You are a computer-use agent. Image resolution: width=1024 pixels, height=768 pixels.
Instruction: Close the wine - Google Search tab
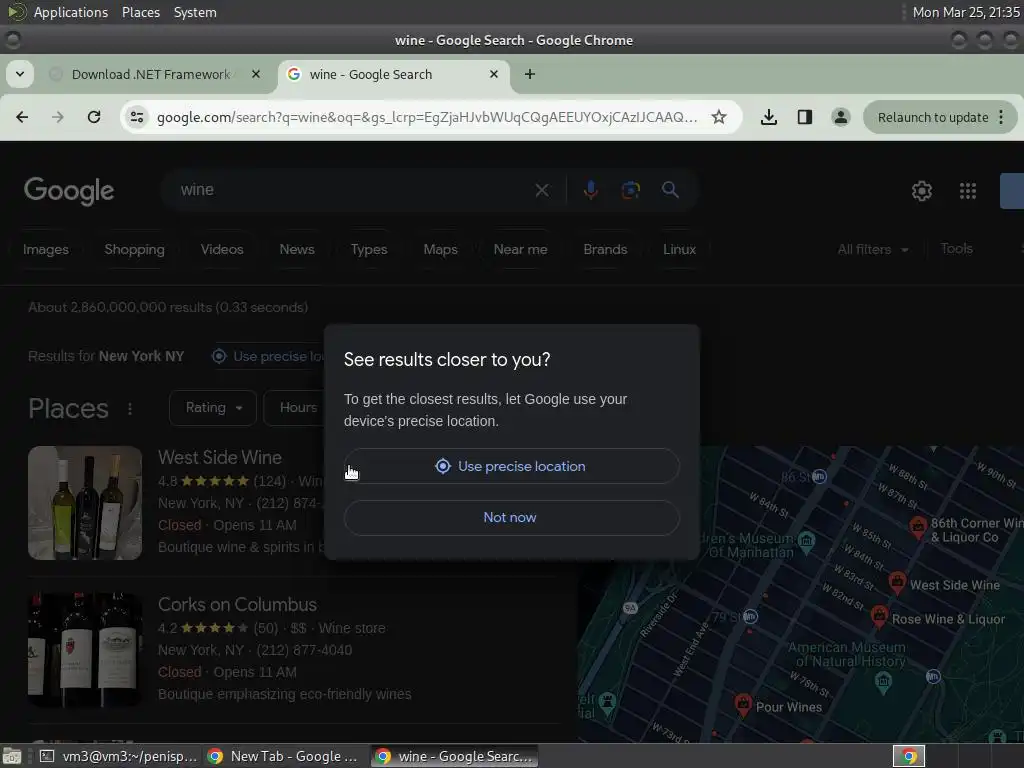coord(494,74)
